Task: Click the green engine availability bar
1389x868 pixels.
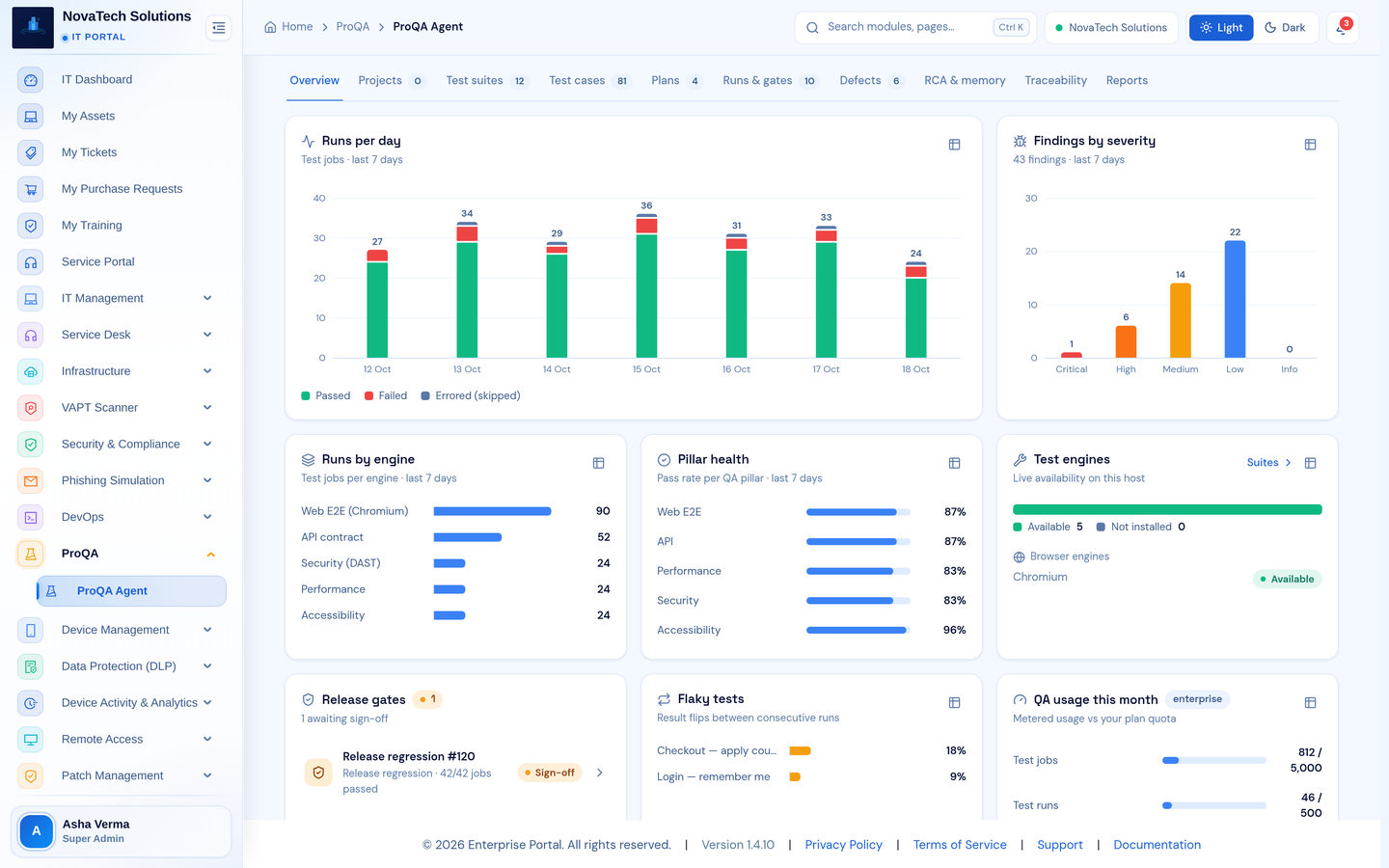Action: click(x=1167, y=509)
